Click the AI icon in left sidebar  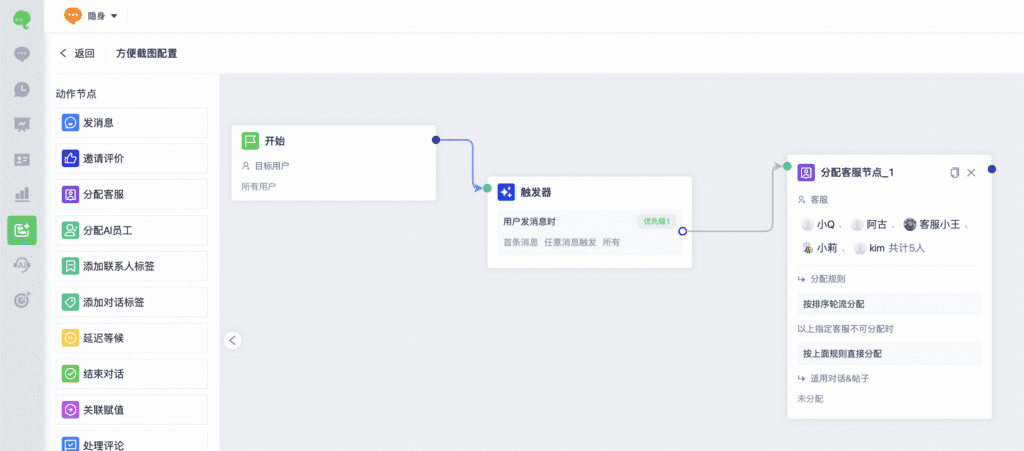[22, 264]
